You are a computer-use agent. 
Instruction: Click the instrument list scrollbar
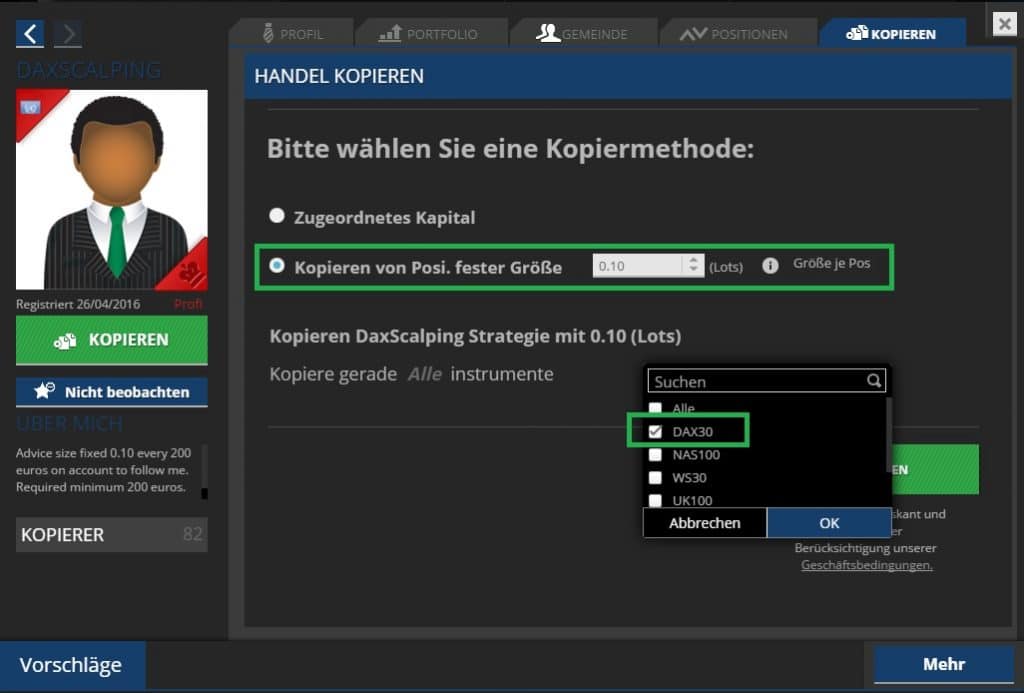coord(887,435)
